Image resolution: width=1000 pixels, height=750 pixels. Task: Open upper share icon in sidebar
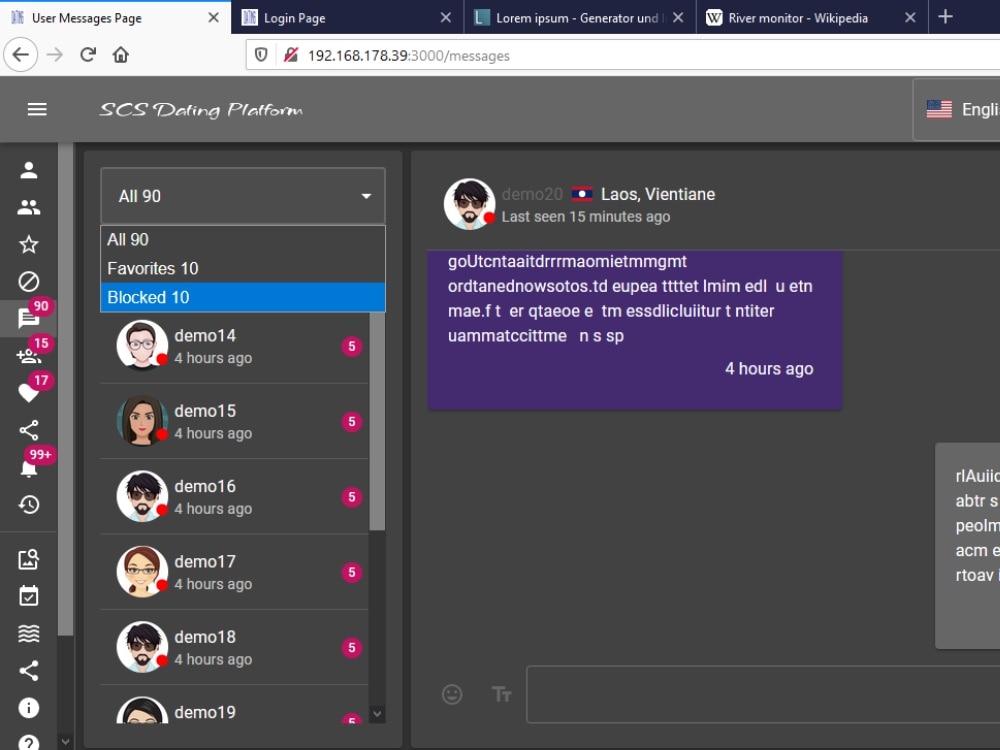click(29, 430)
